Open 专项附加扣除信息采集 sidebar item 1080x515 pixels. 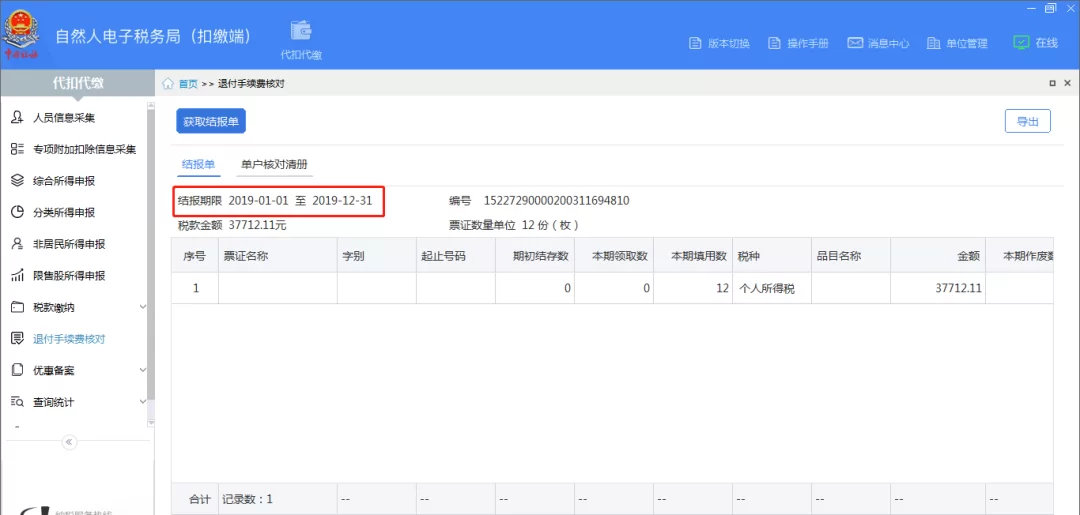(84, 150)
